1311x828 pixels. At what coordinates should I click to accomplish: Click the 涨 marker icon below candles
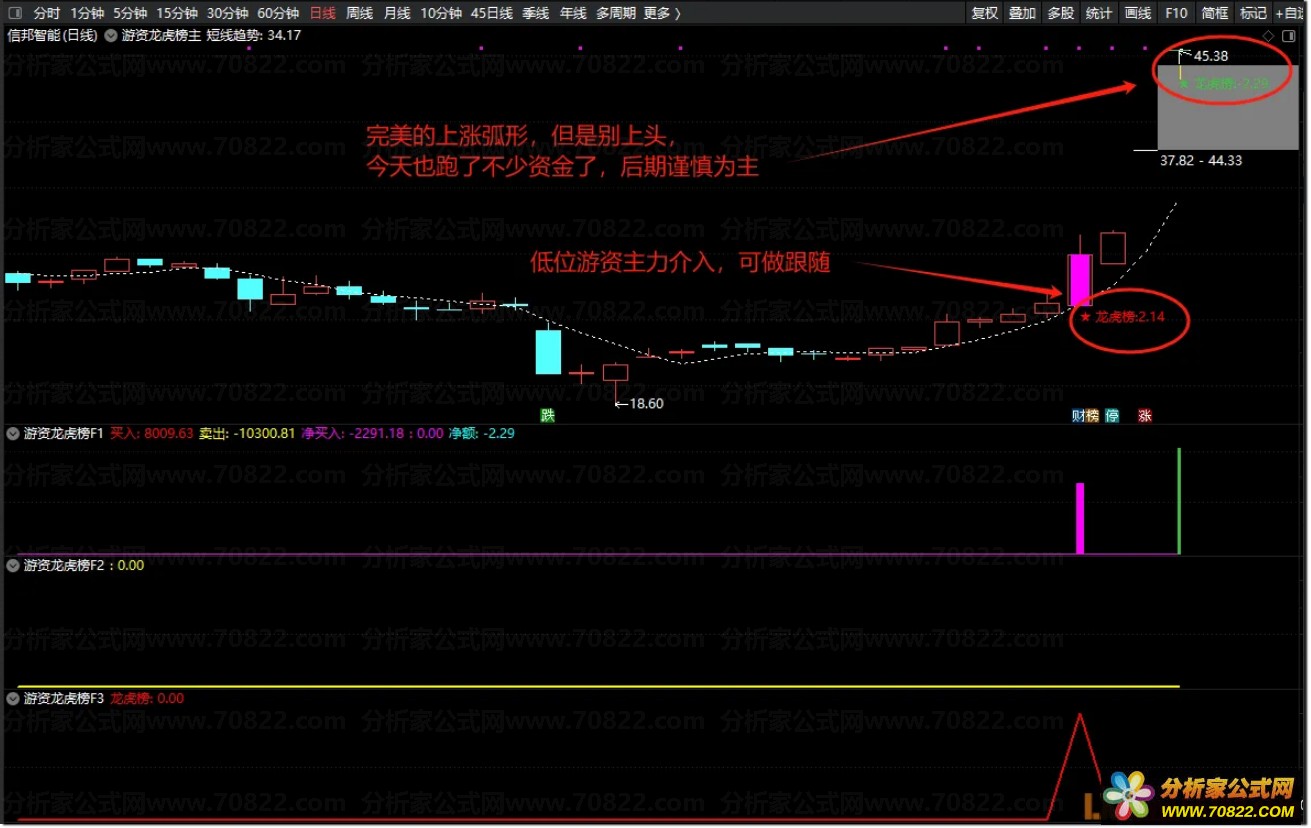(1145, 415)
